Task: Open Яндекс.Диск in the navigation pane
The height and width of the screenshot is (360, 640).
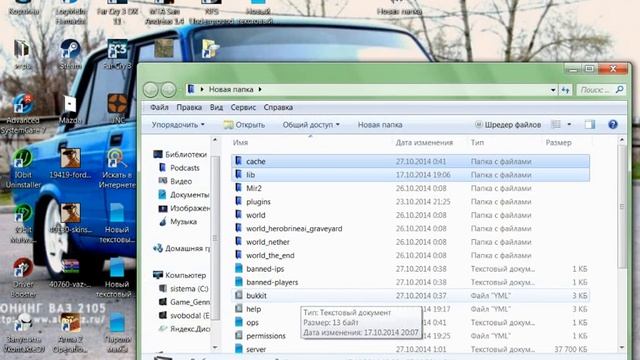Action: pyautogui.click(x=184, y=329)
